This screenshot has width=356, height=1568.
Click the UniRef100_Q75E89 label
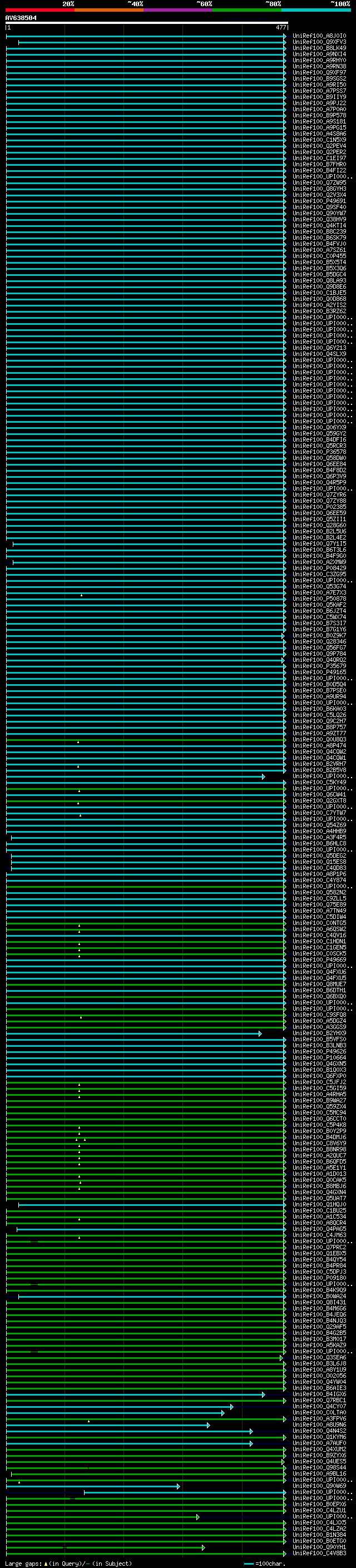click(x=319, y=904)
